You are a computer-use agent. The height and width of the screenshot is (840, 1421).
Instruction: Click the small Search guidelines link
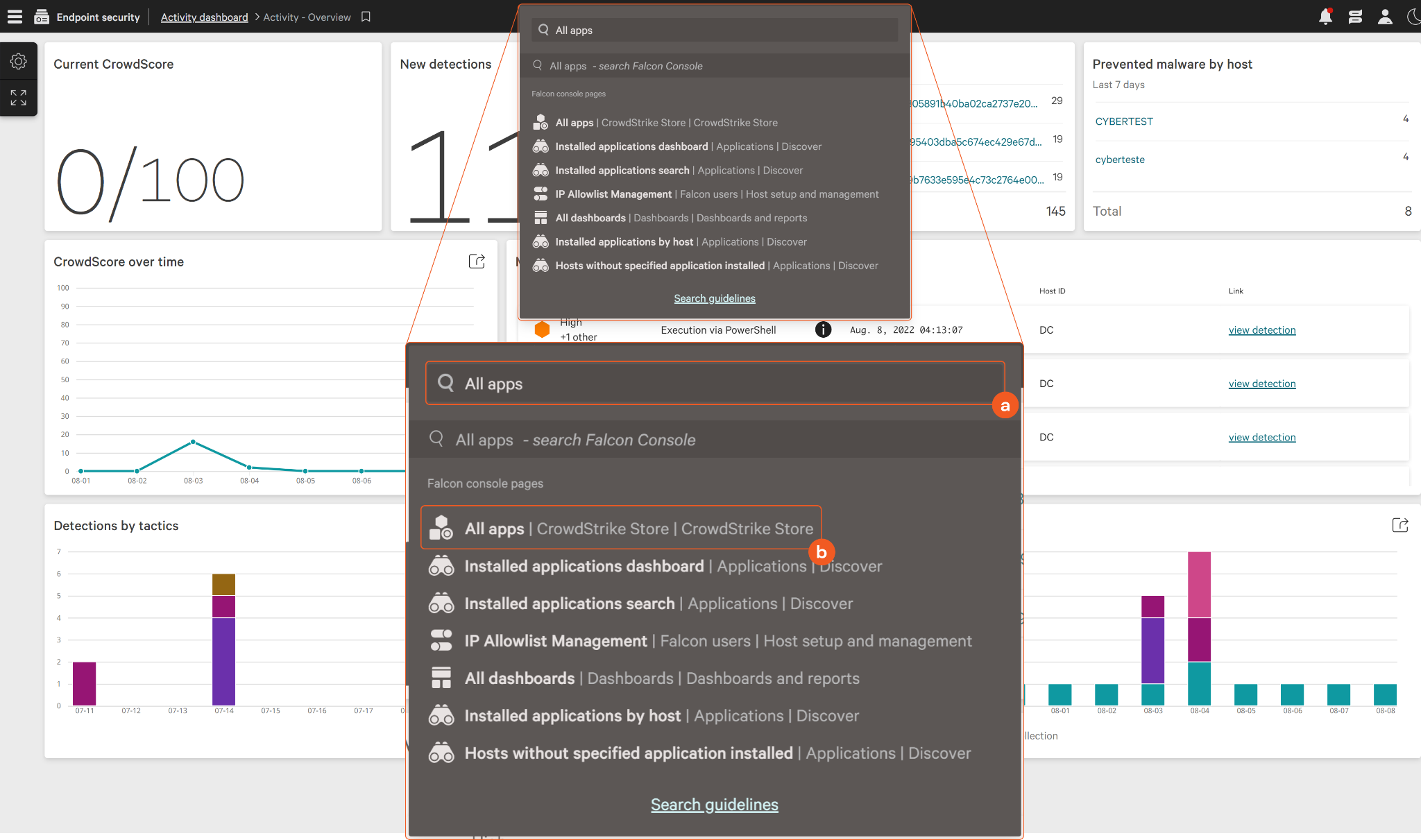(715, 298)
